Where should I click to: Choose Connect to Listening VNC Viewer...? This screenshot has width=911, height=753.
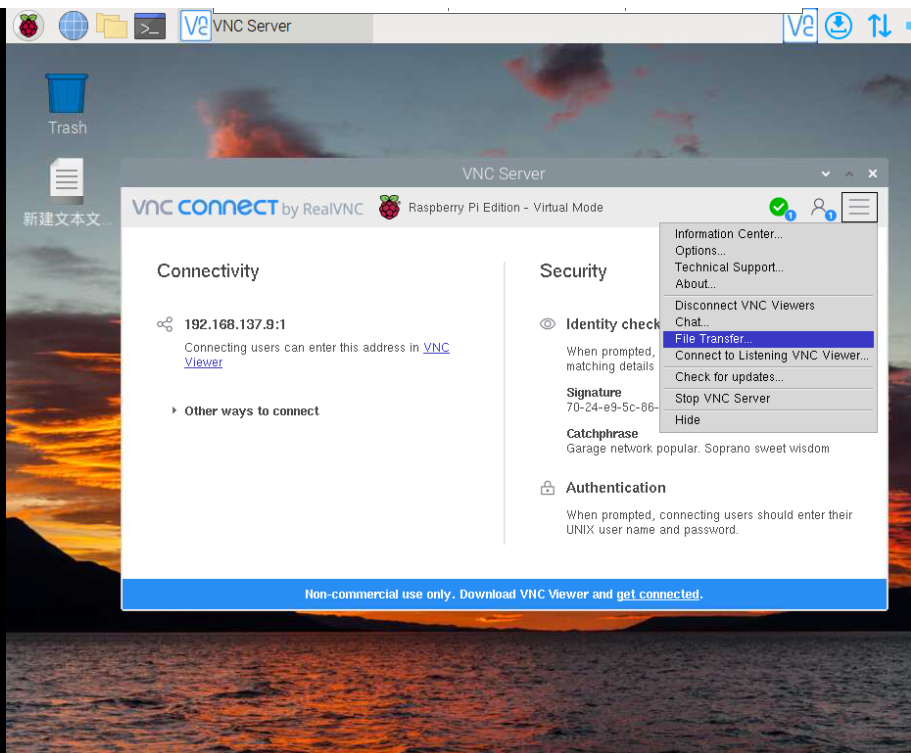pyautogui.click(x=768, y=356)
